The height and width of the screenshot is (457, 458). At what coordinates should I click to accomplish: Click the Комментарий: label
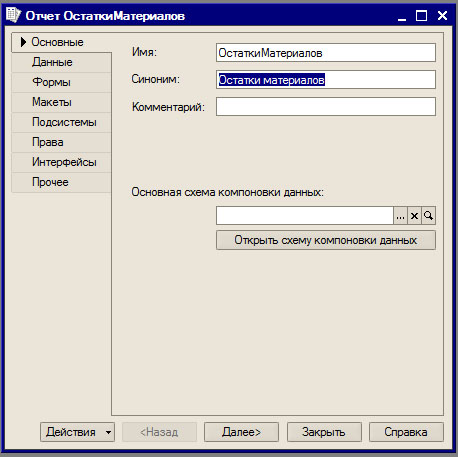click(168, 107)
